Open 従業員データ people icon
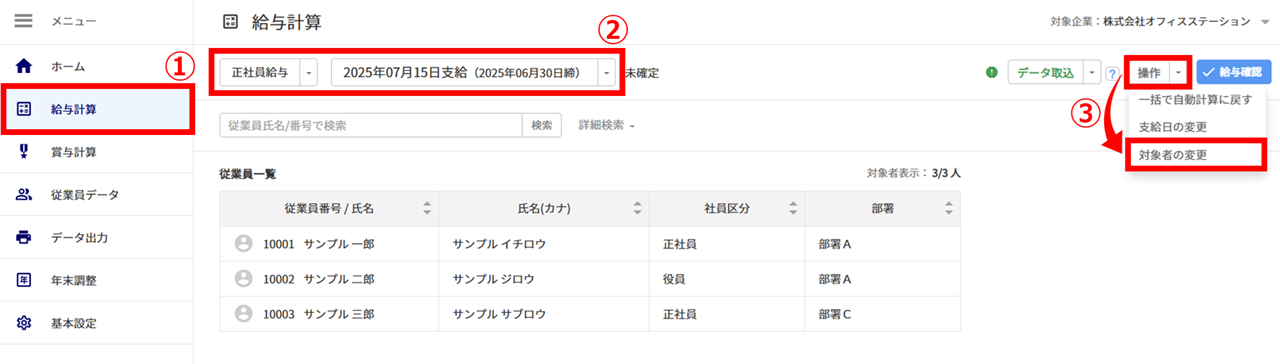1280x364 pixels. [x=25, y=195]
